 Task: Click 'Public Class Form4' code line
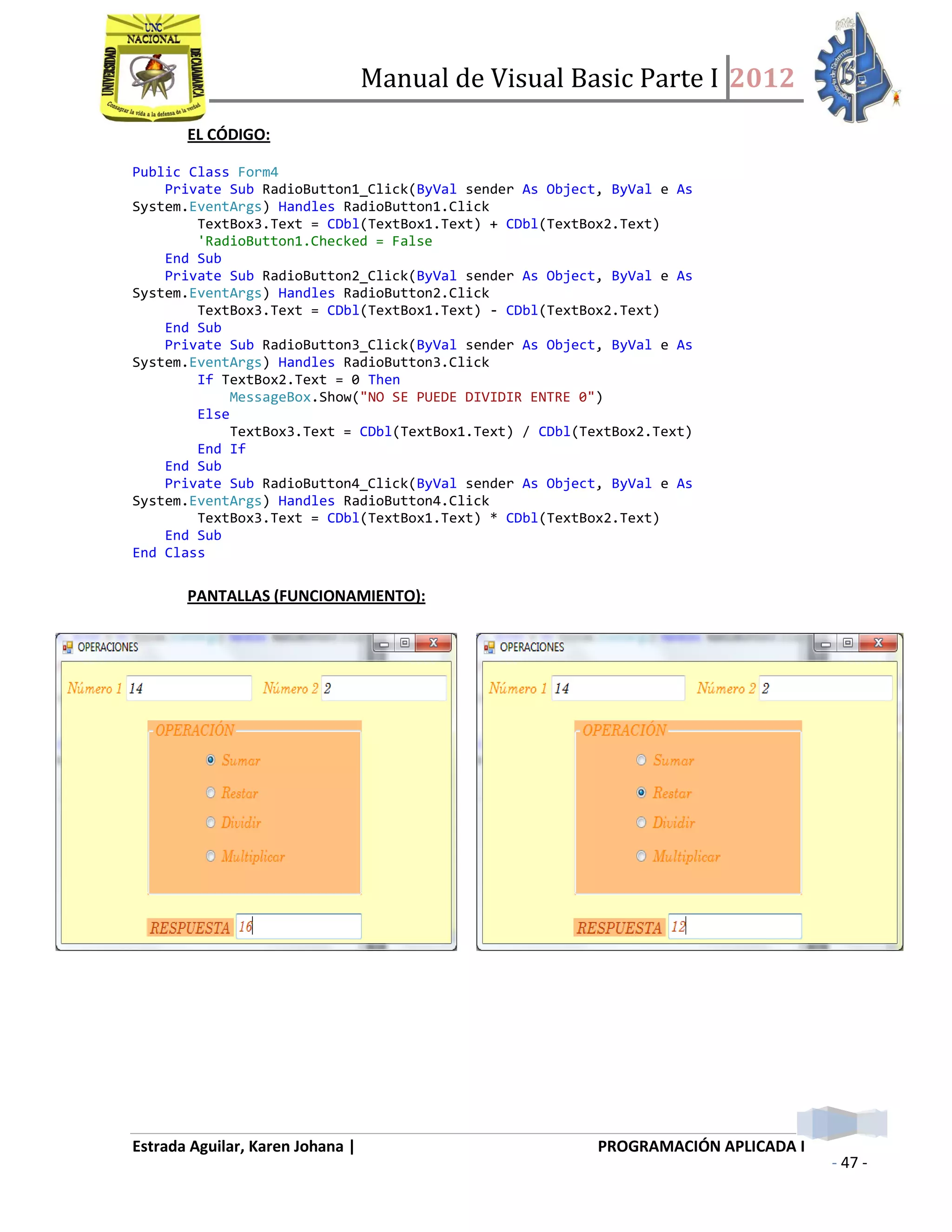point(205,172)
